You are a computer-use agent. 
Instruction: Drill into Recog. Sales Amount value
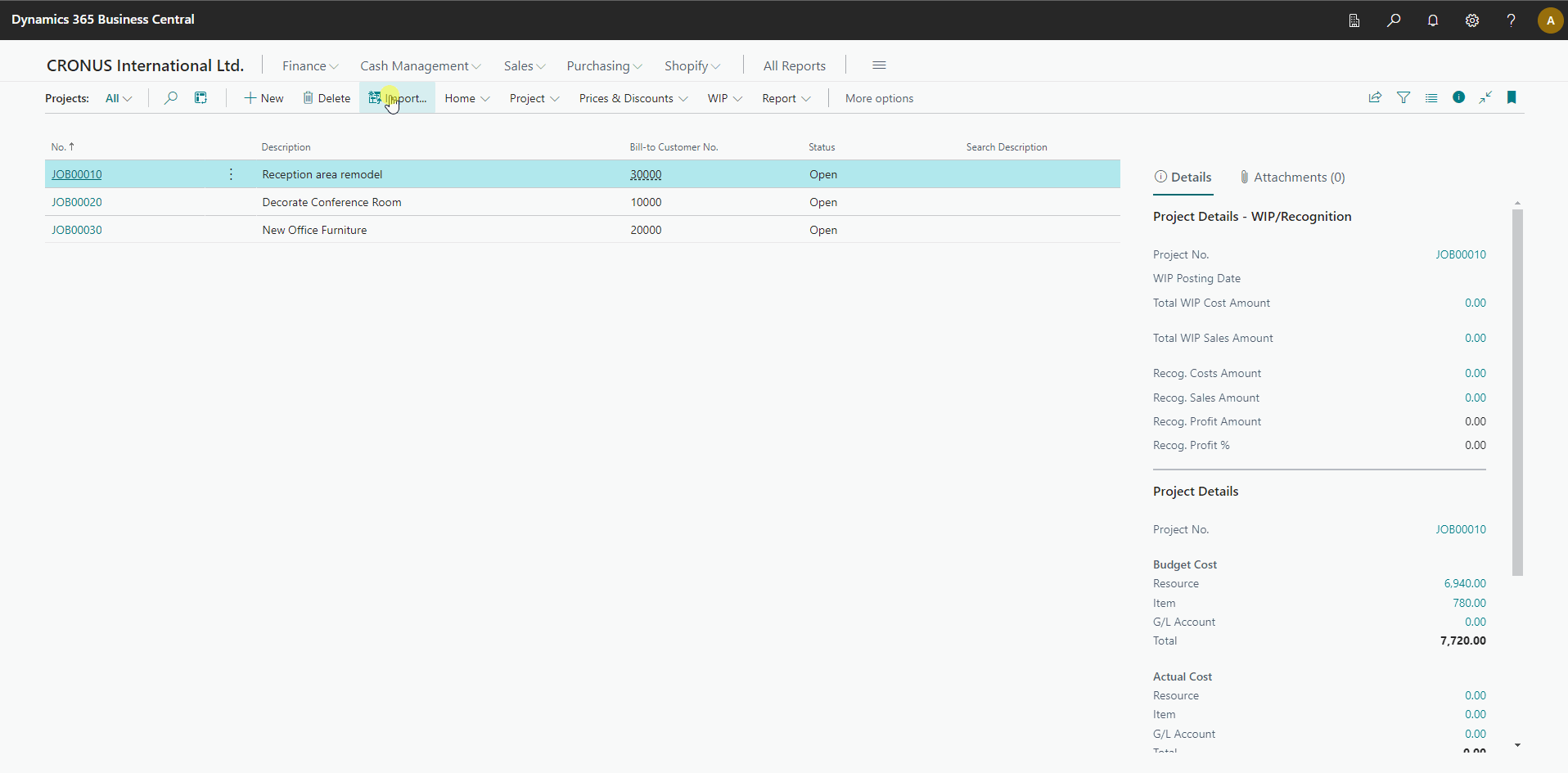pyautogui.click(x=1475, y=398)
